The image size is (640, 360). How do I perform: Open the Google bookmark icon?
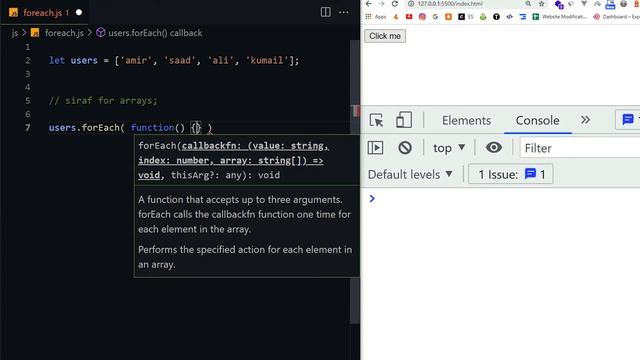(435, 17)
